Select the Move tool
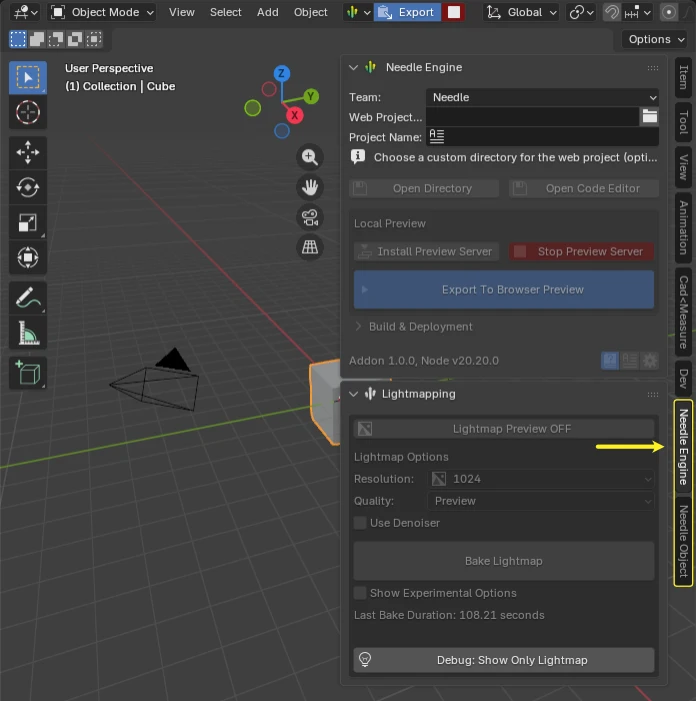Viewport: 696px width, 701px height. (28, 152)
